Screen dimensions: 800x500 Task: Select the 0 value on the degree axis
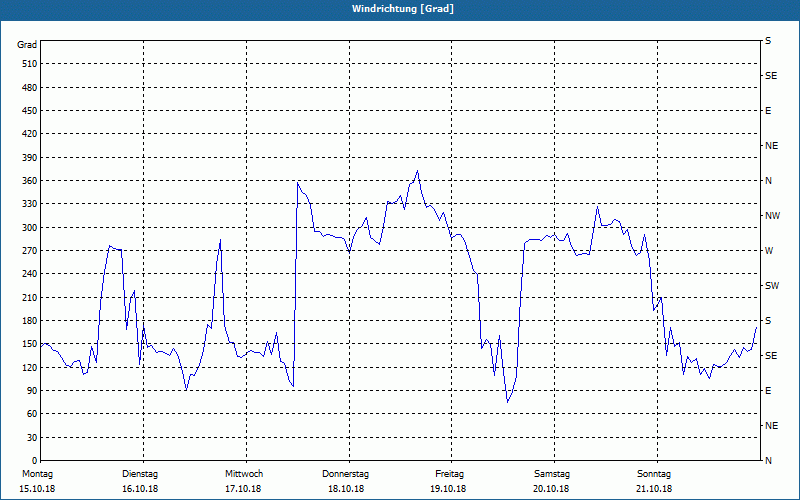click(35, 460)
